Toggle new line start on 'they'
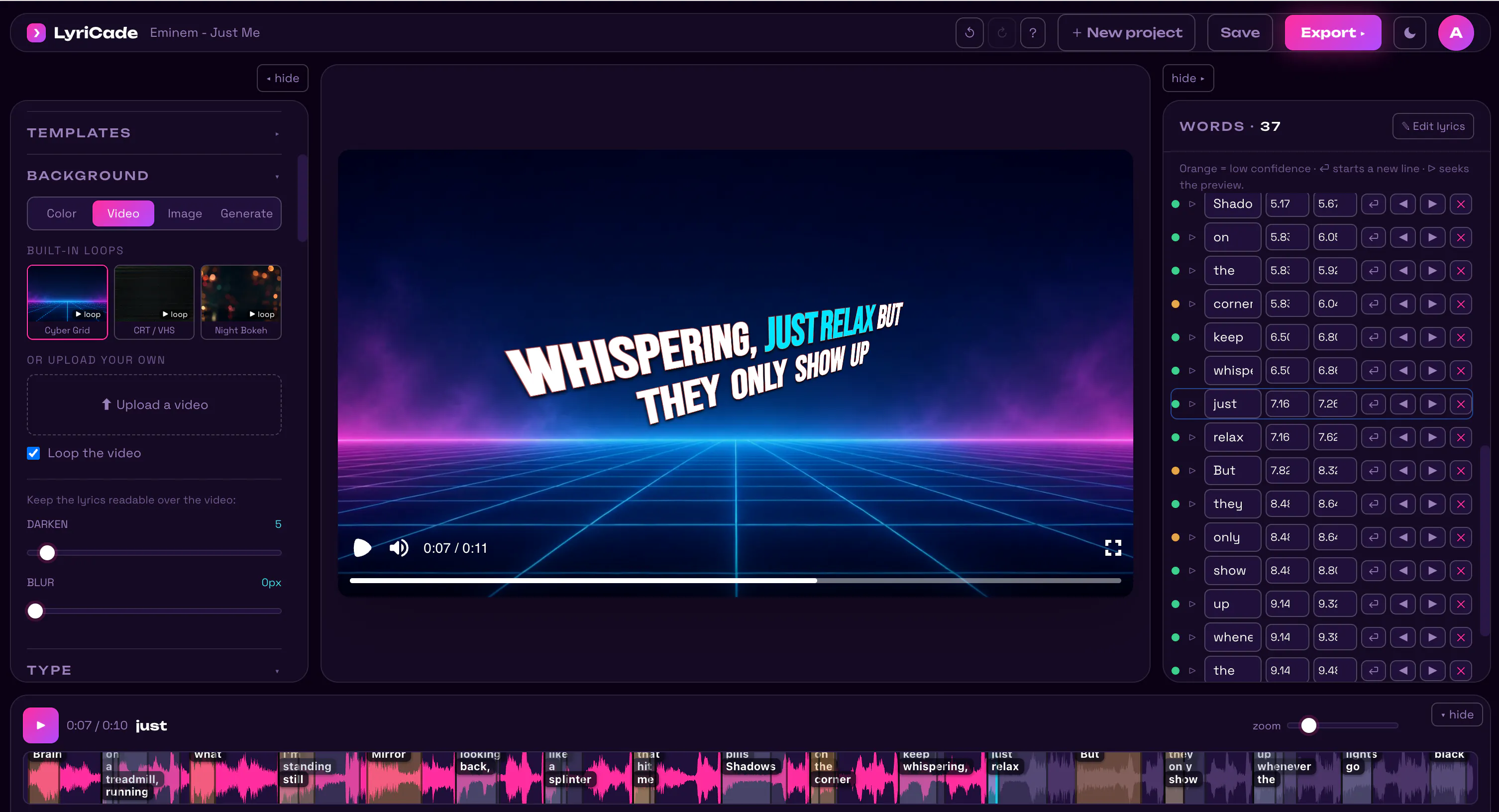Screen dimensions: 1499x812 1373,504
